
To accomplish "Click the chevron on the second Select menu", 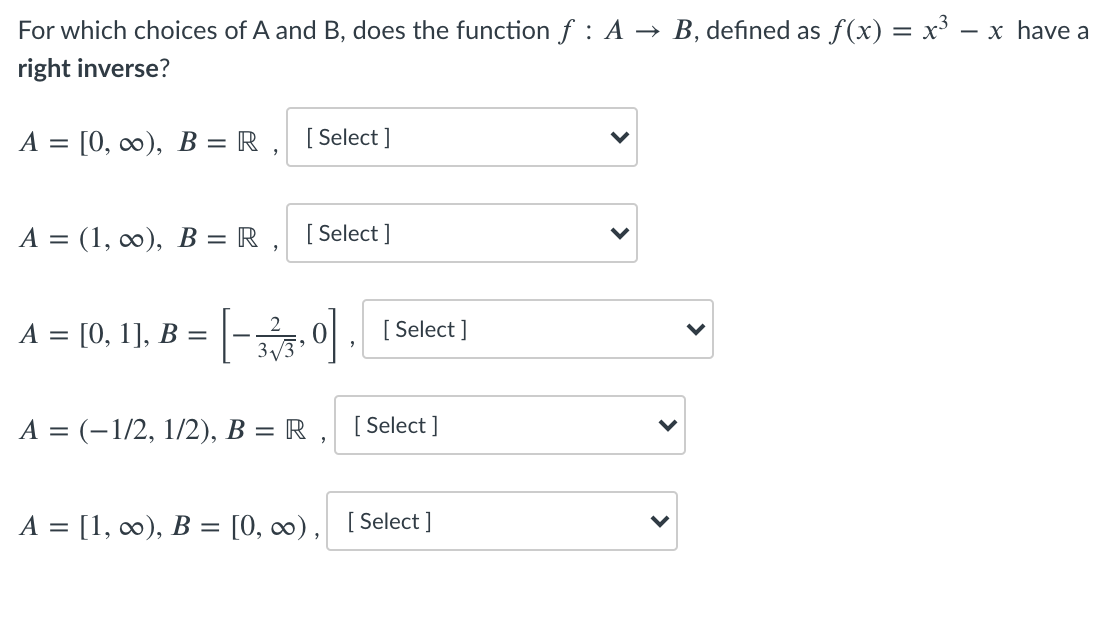I will pos(619,233).
